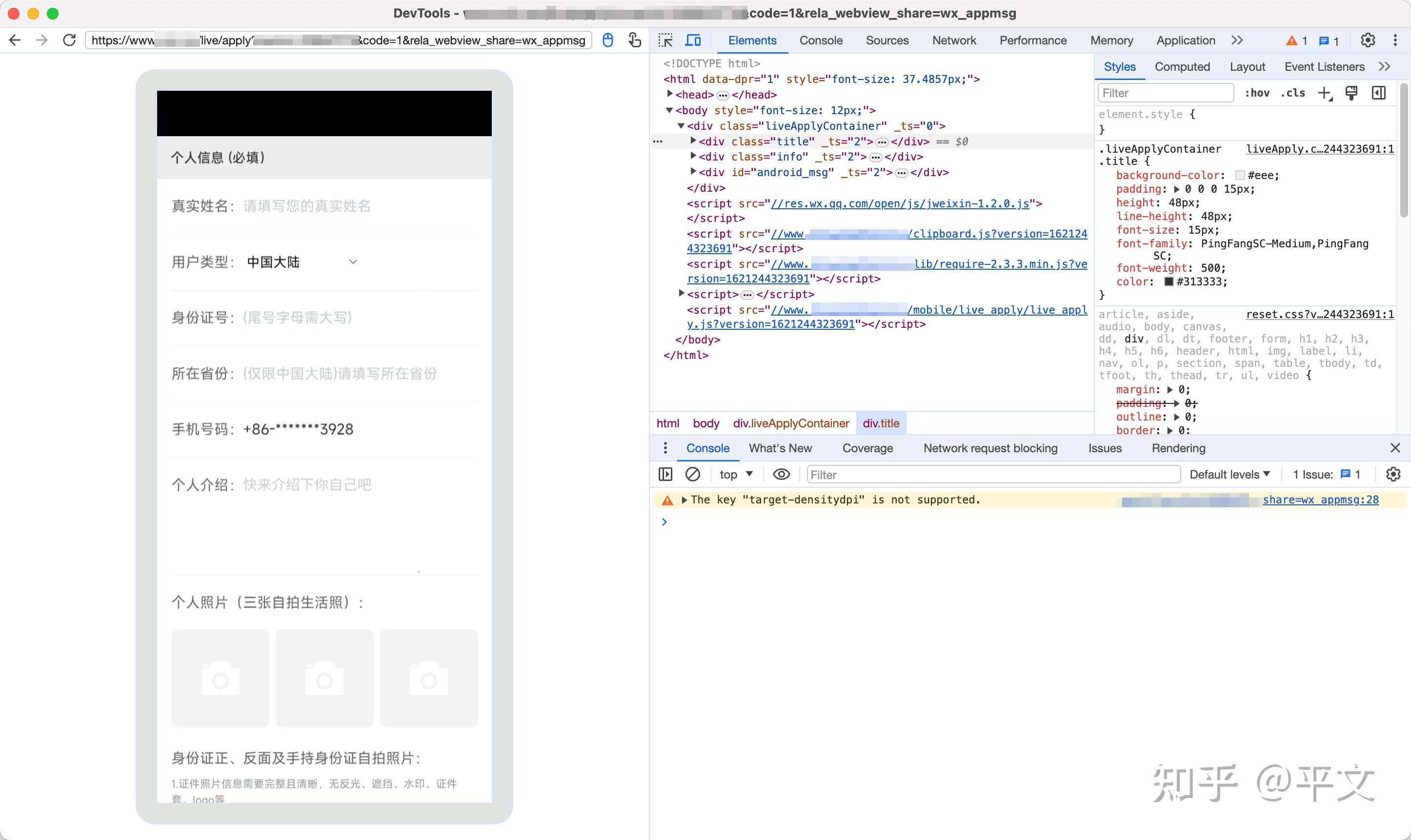Click the new style rule plus icon

pyautogui.click(x=1325, y=93)
